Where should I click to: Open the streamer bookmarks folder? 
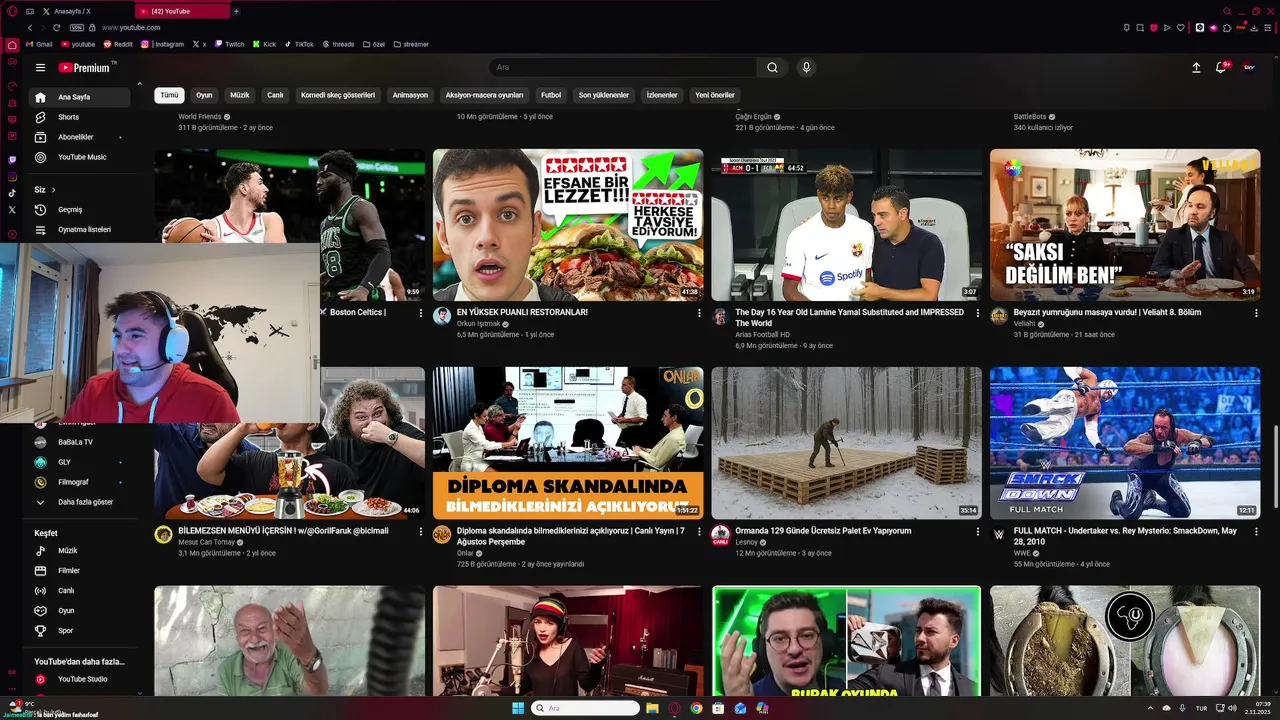pos(411,44)
